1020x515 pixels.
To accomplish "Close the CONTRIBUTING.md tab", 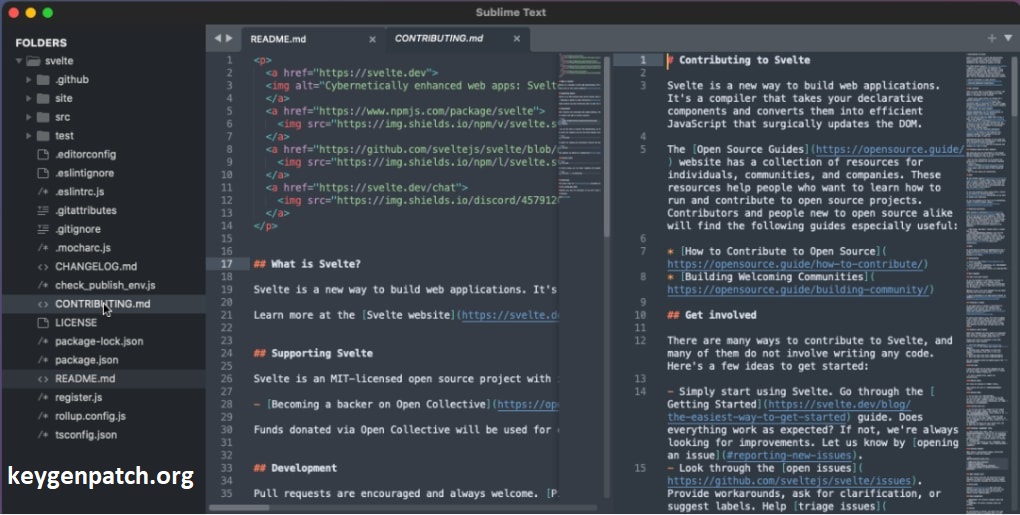I will click(517, 39).
